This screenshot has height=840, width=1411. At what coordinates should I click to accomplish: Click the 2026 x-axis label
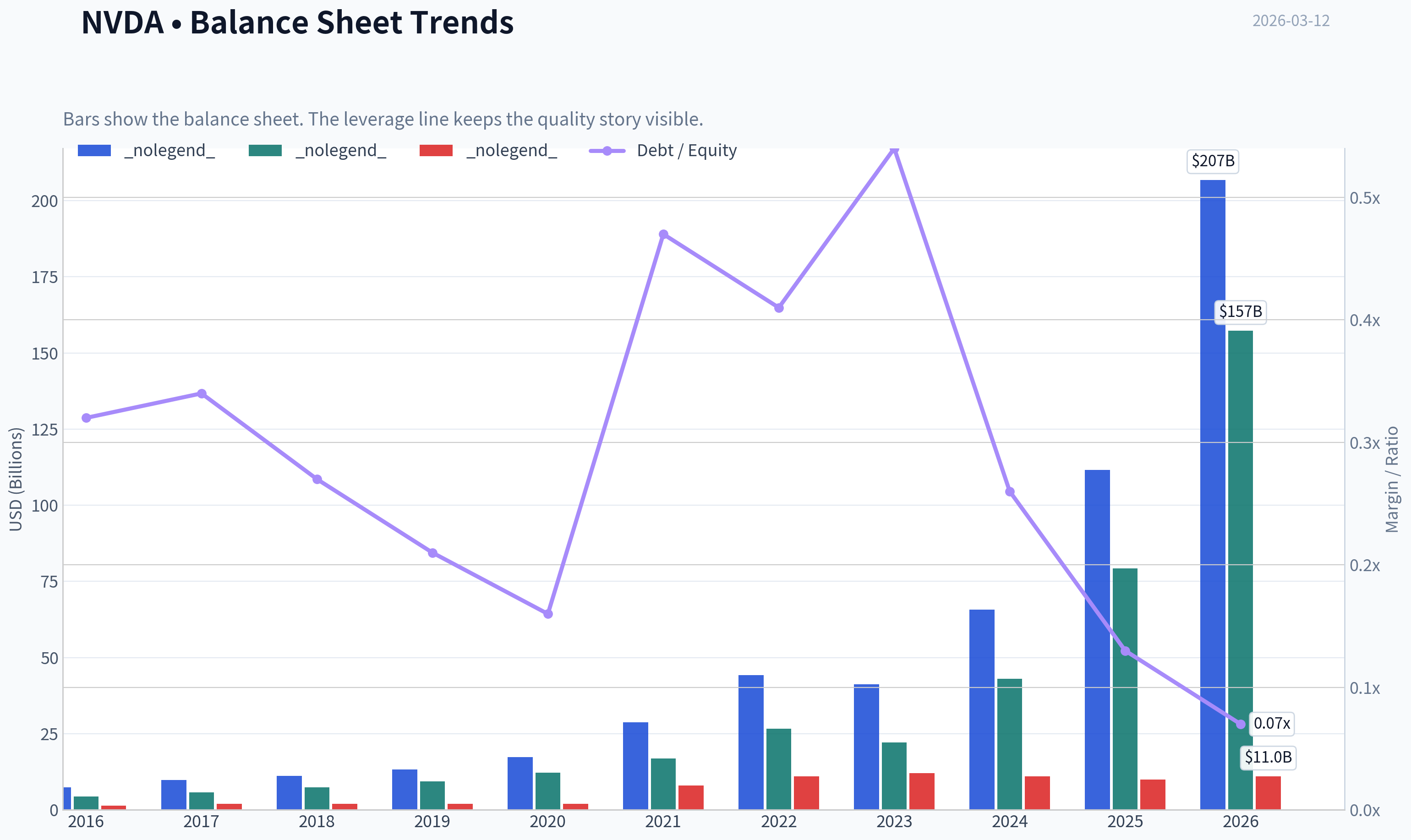pos(1241,821)
